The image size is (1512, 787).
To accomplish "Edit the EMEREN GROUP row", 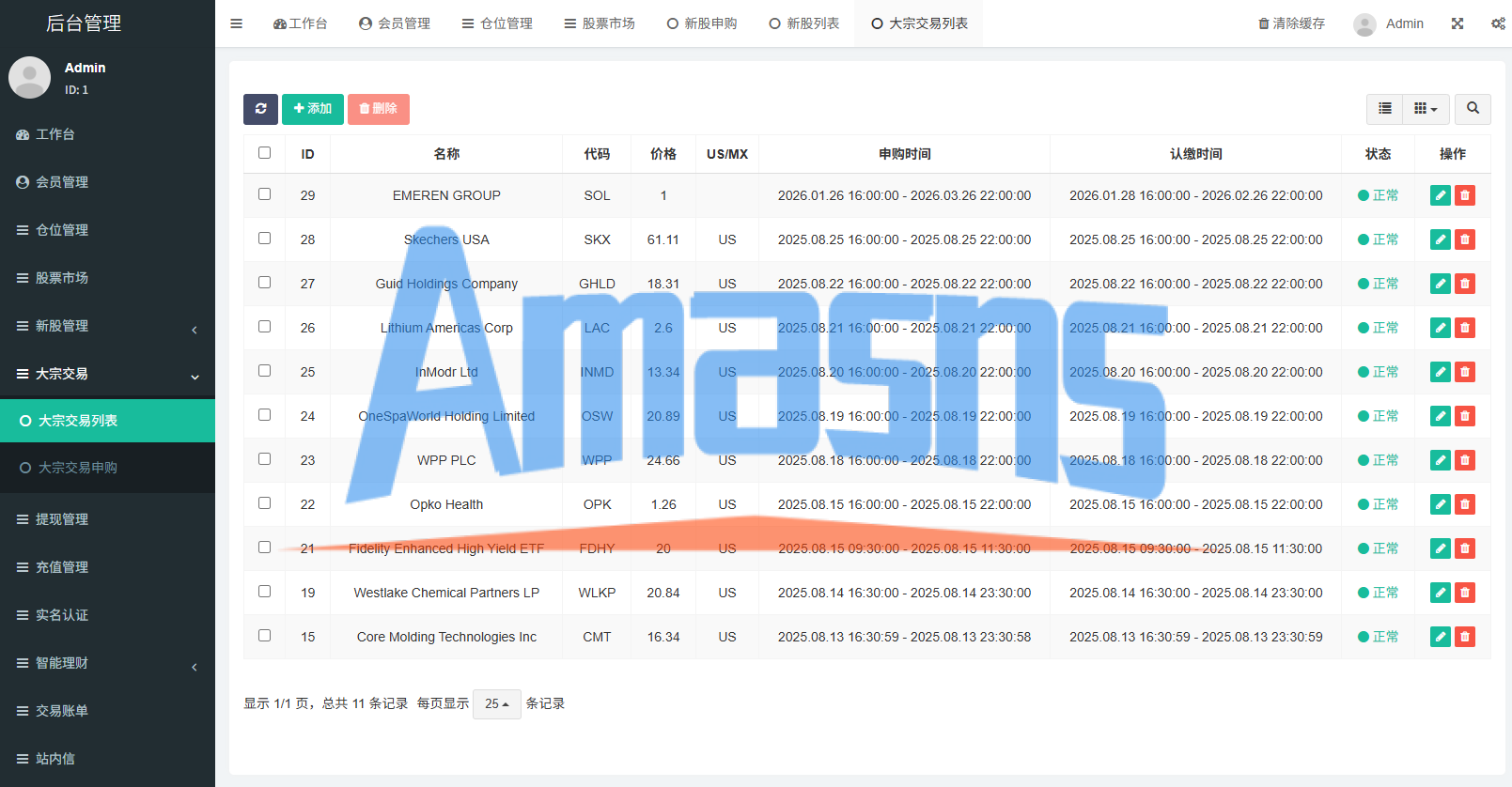I will pos(1441,195).
